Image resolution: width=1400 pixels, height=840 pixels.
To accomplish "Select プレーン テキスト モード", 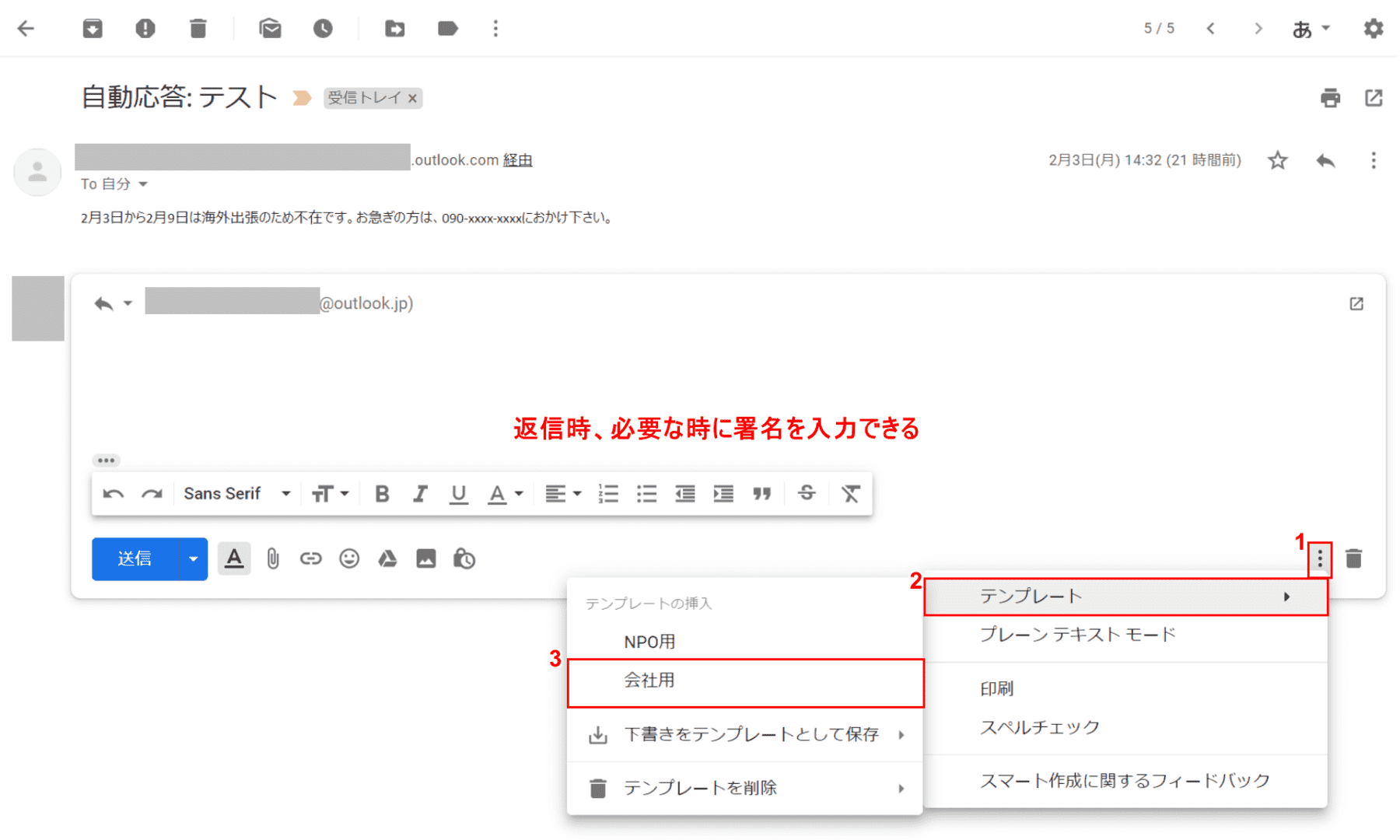I will (1125, 635).
